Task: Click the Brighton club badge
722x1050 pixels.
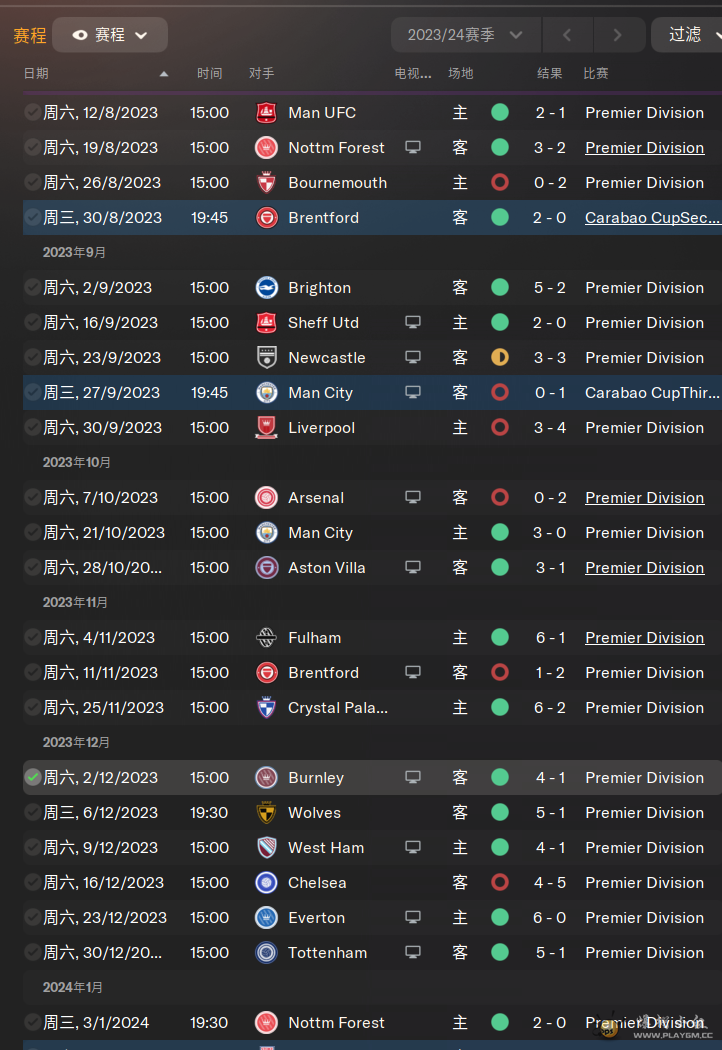Action: tap(267, 287)
